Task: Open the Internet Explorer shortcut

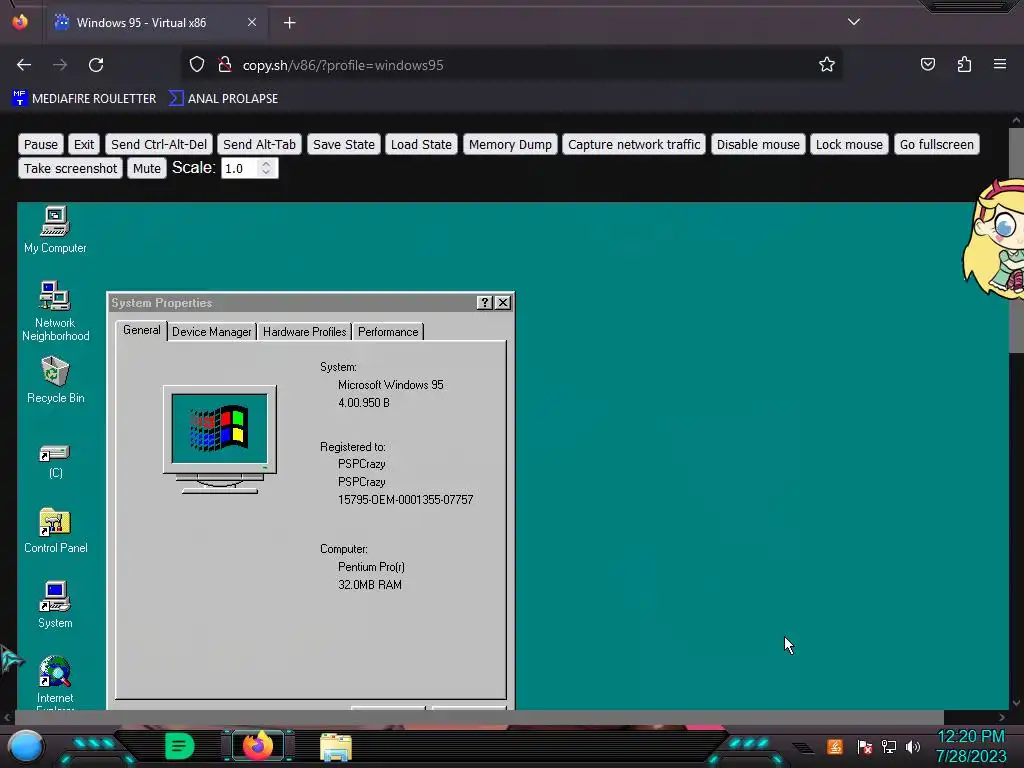Action: point(55,681)
